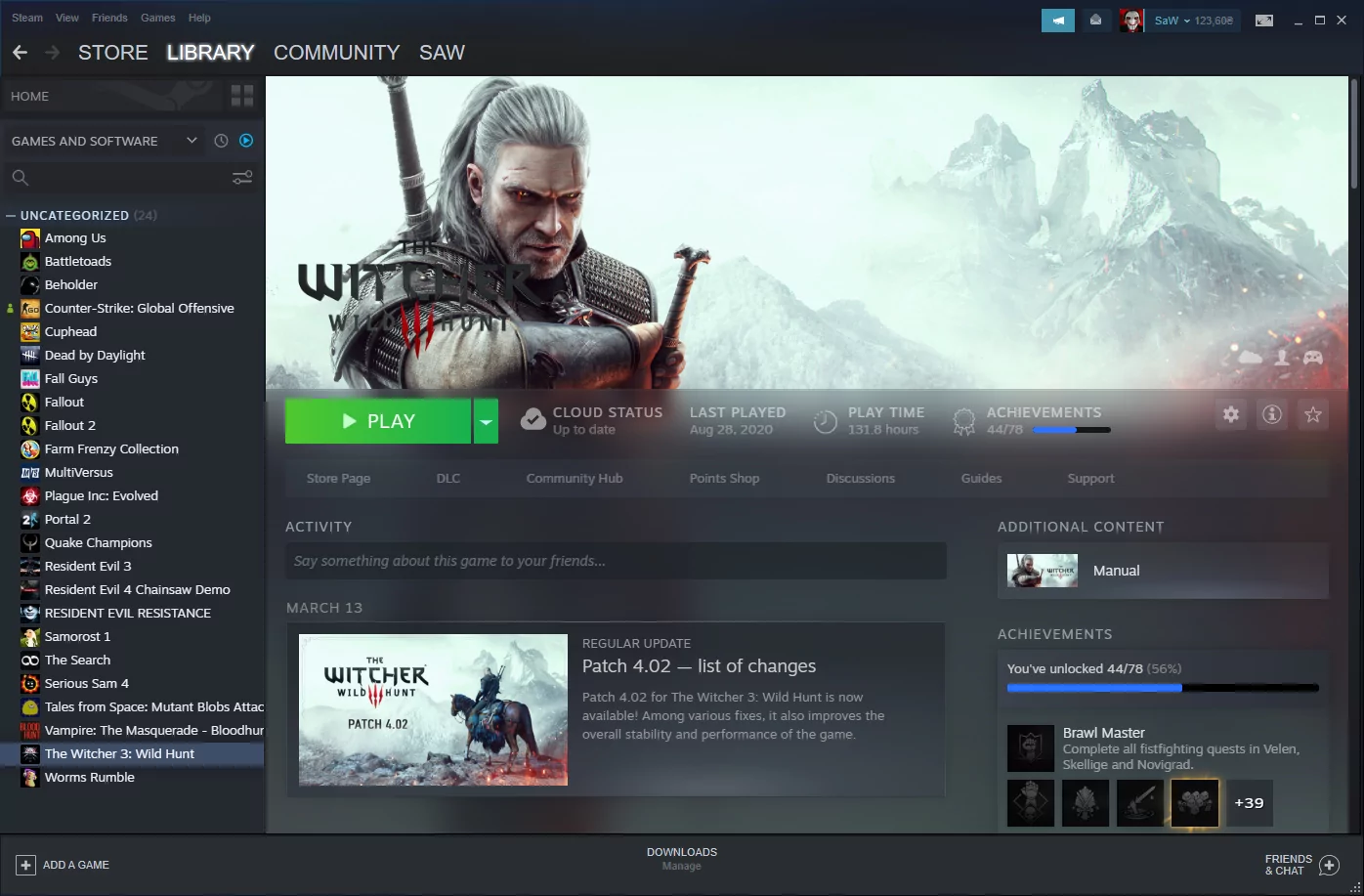This screenshot has height=896, width=1364.
Task: Click the Portal 2 game icon
Action: click(x=30, y=520)
